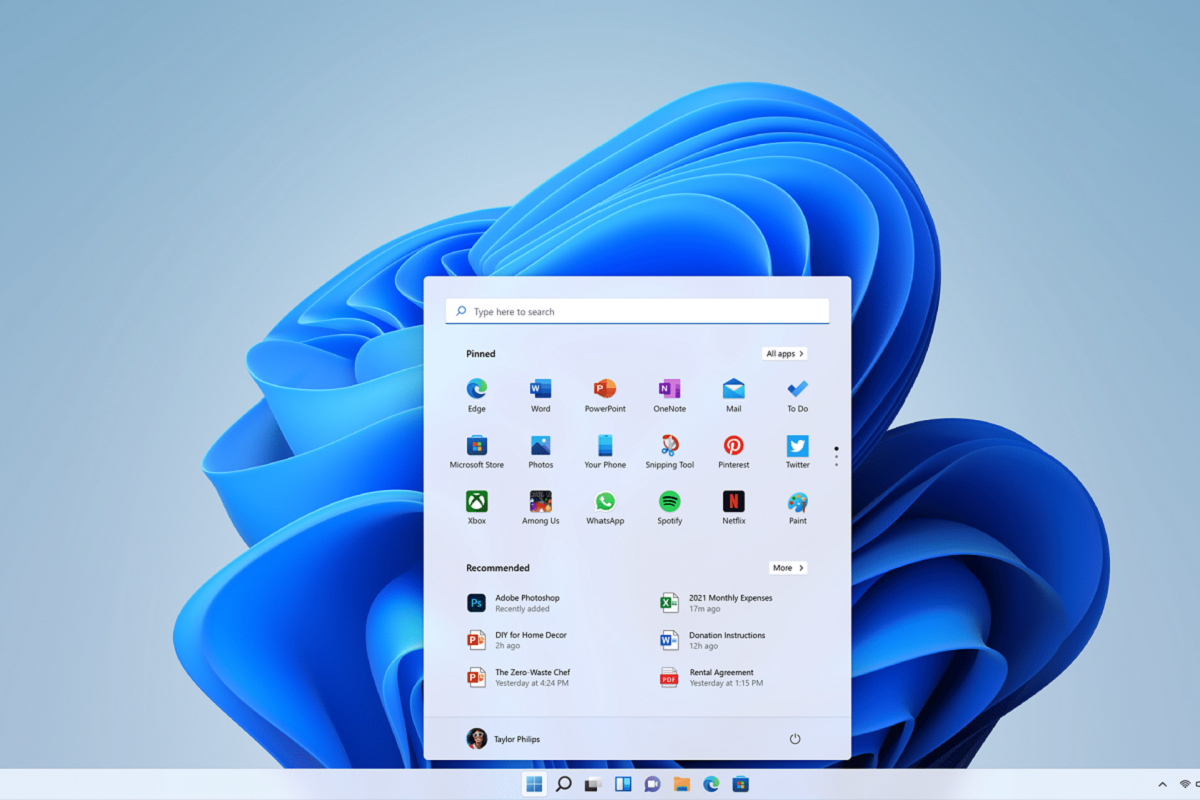Open the To Do app

point(797,395)
